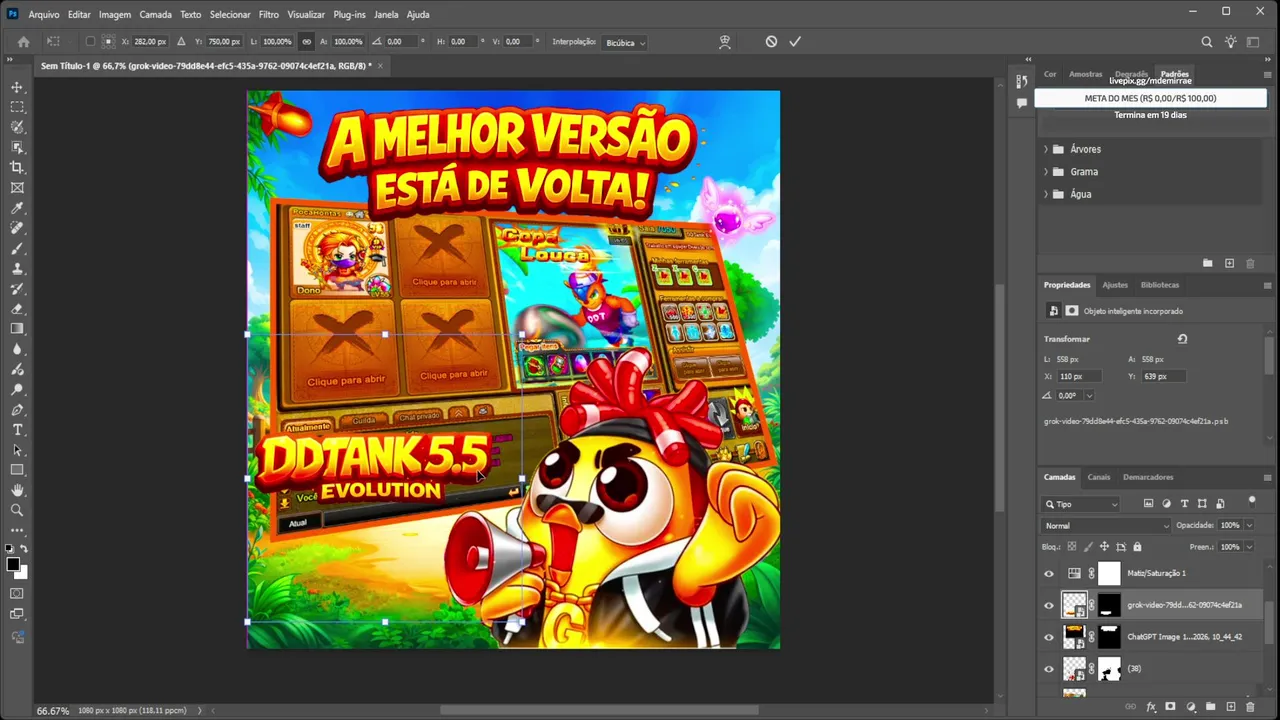Hide the (38) layer
Image resolution: width=1280 pixels, height=720 pixels.
1049,669
